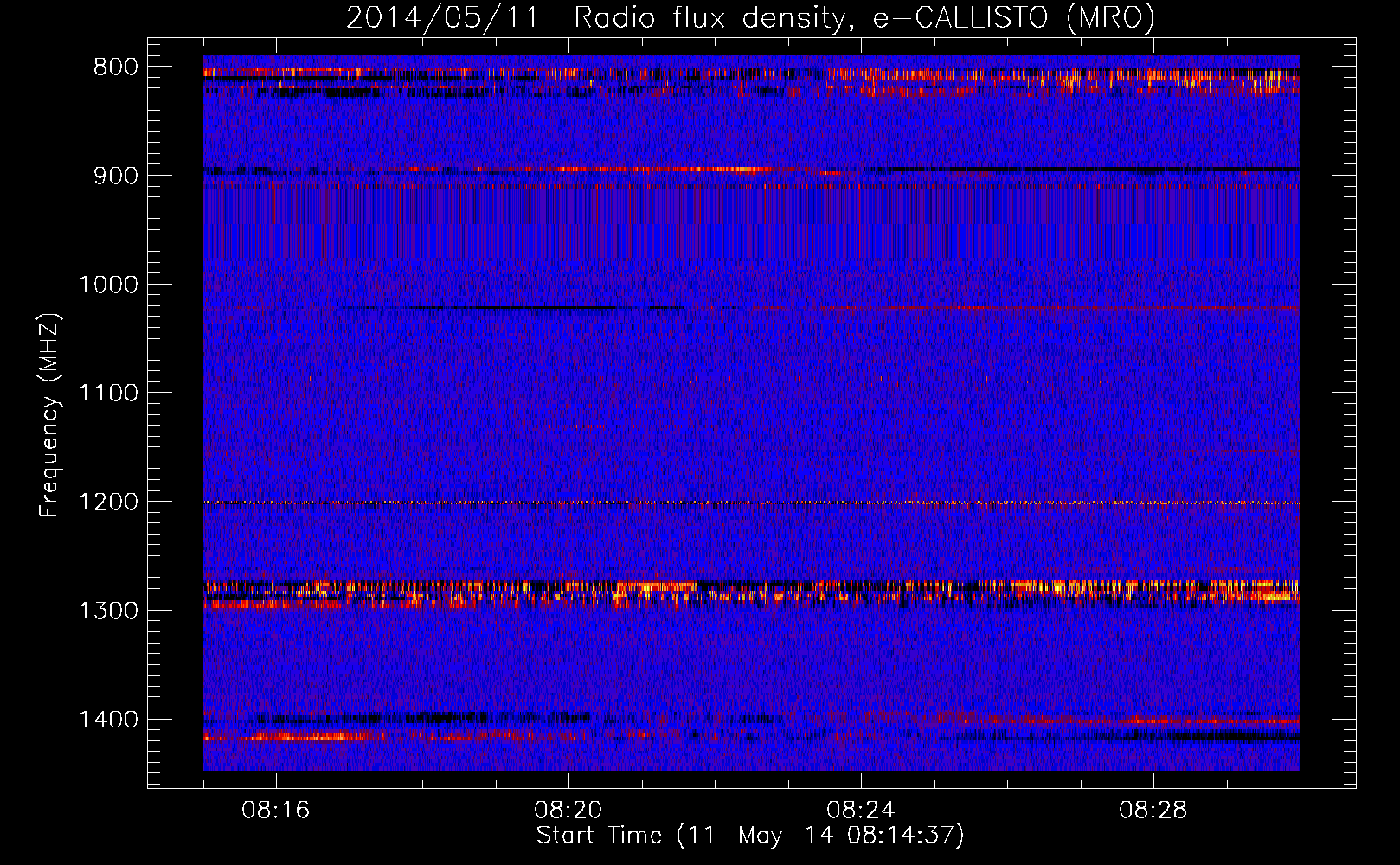1400x865 pixels.
Task: Click the 1200 frequency tick label
Action: tap(108, 502)
